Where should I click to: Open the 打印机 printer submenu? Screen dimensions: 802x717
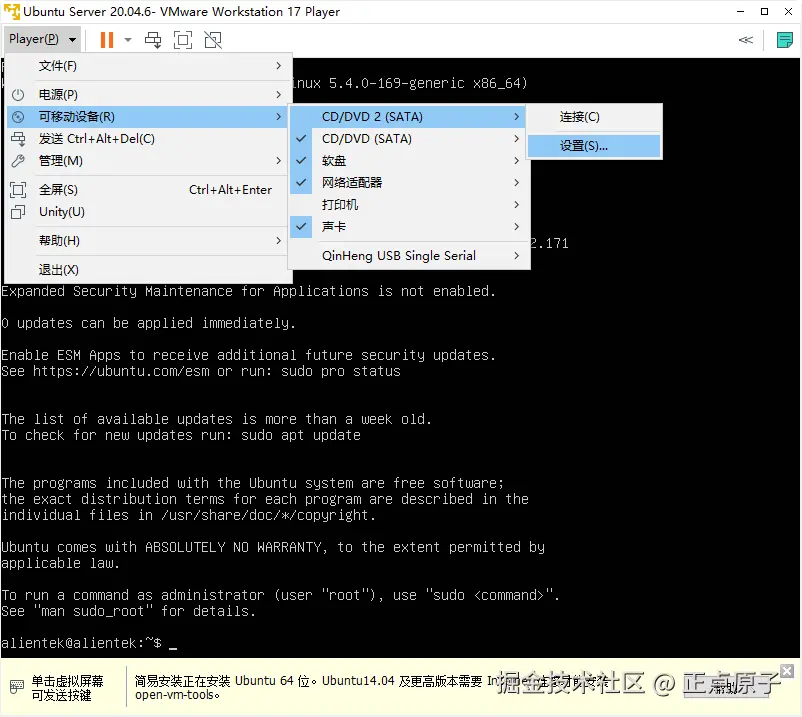coord(409,205)
